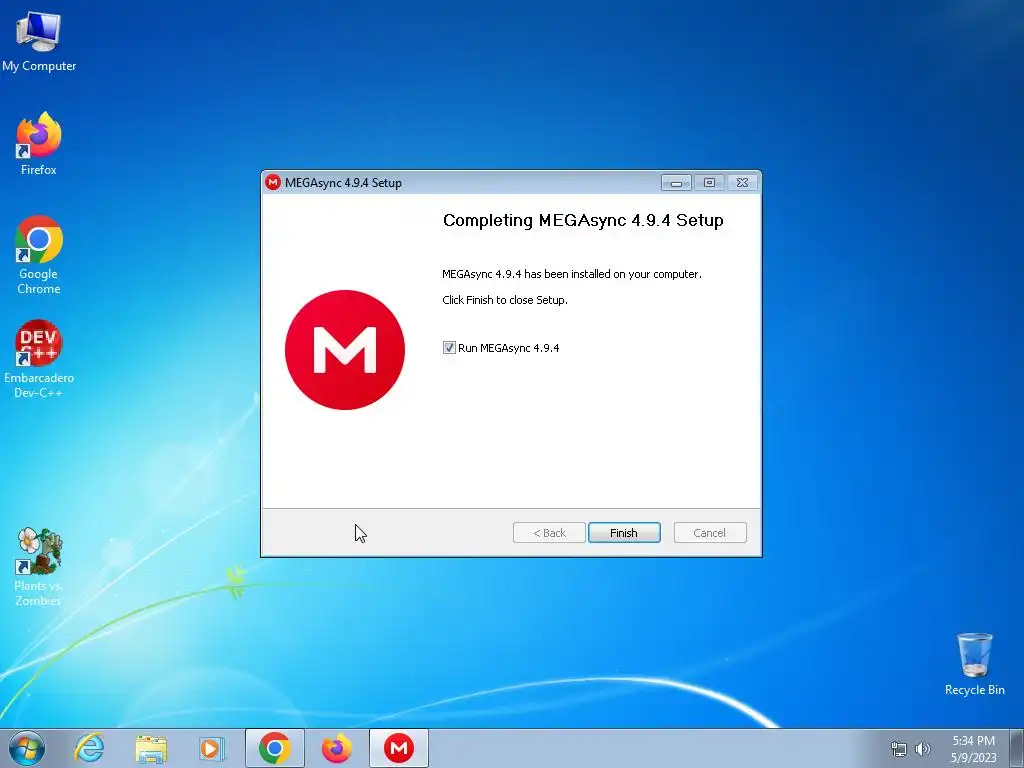Select the Recycle Bin desktop icon
Screen dimensions: 1024x768
tap(974, 664)
